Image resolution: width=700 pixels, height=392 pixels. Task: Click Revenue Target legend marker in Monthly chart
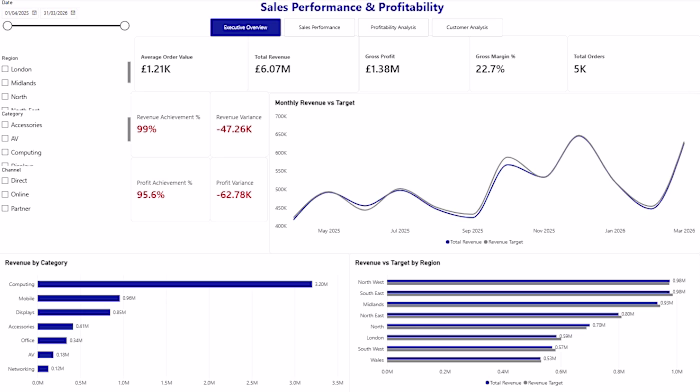point(486,242)
